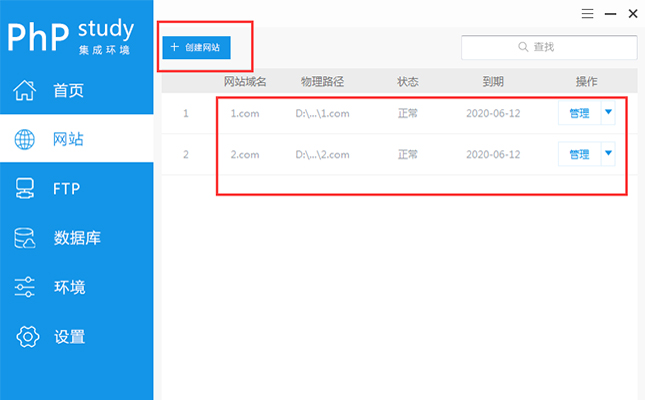645x400 pixels.
Task: Click the magnifier icon in search box
Action: 523,47
